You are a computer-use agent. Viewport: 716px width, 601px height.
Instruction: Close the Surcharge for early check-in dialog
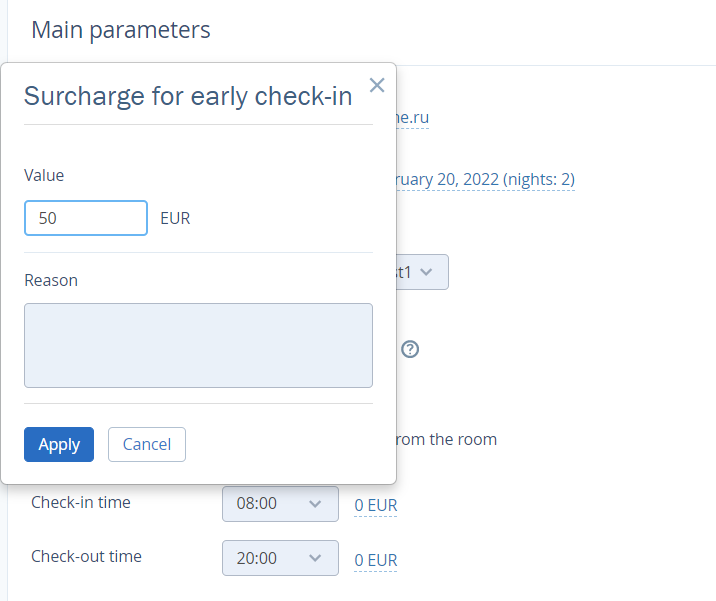coord(377,85)
